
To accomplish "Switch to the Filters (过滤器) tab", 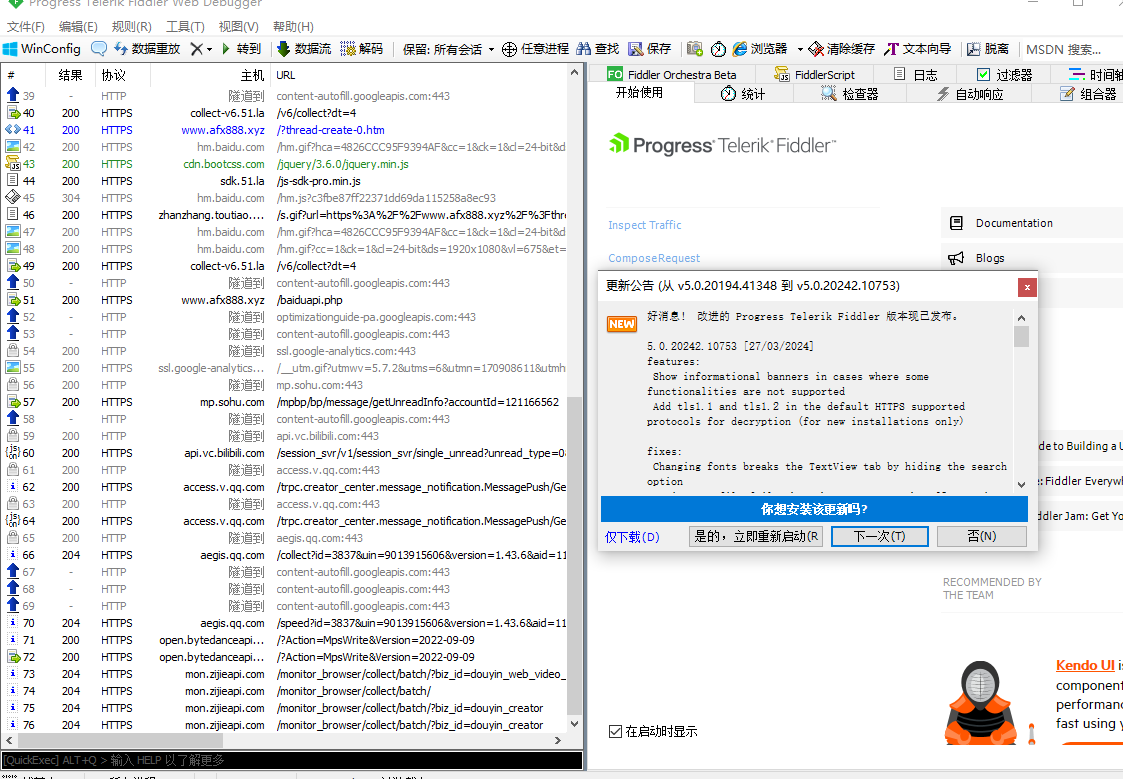I will click(1003, 74).
